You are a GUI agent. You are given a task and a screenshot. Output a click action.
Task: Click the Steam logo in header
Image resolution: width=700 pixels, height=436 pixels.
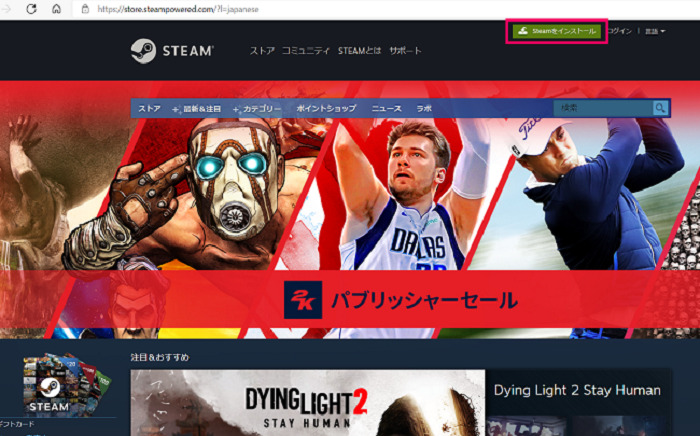(x=172, y=51)
